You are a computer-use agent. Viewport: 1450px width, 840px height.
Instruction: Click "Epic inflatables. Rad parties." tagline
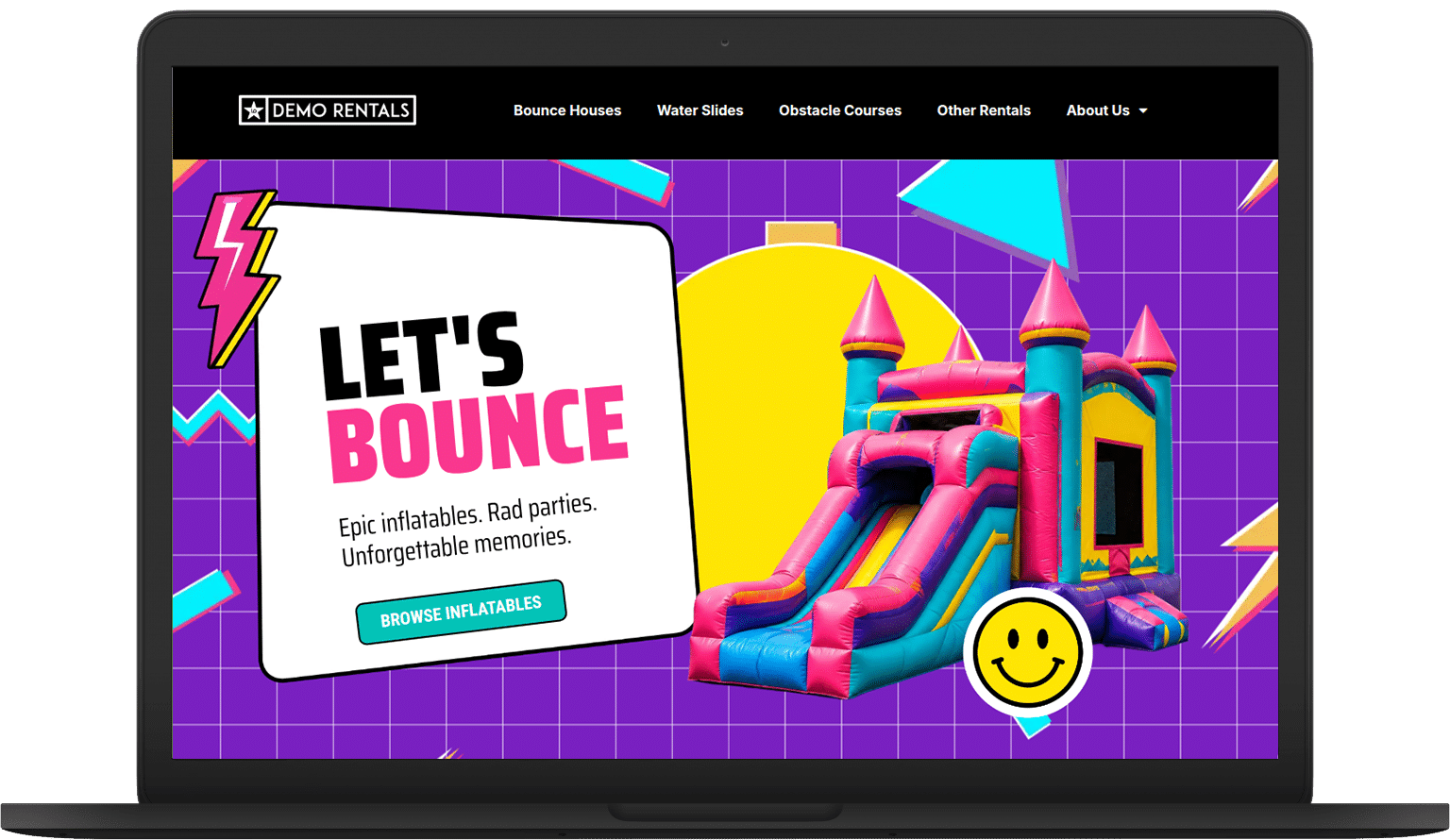click(x=467, y=514)
